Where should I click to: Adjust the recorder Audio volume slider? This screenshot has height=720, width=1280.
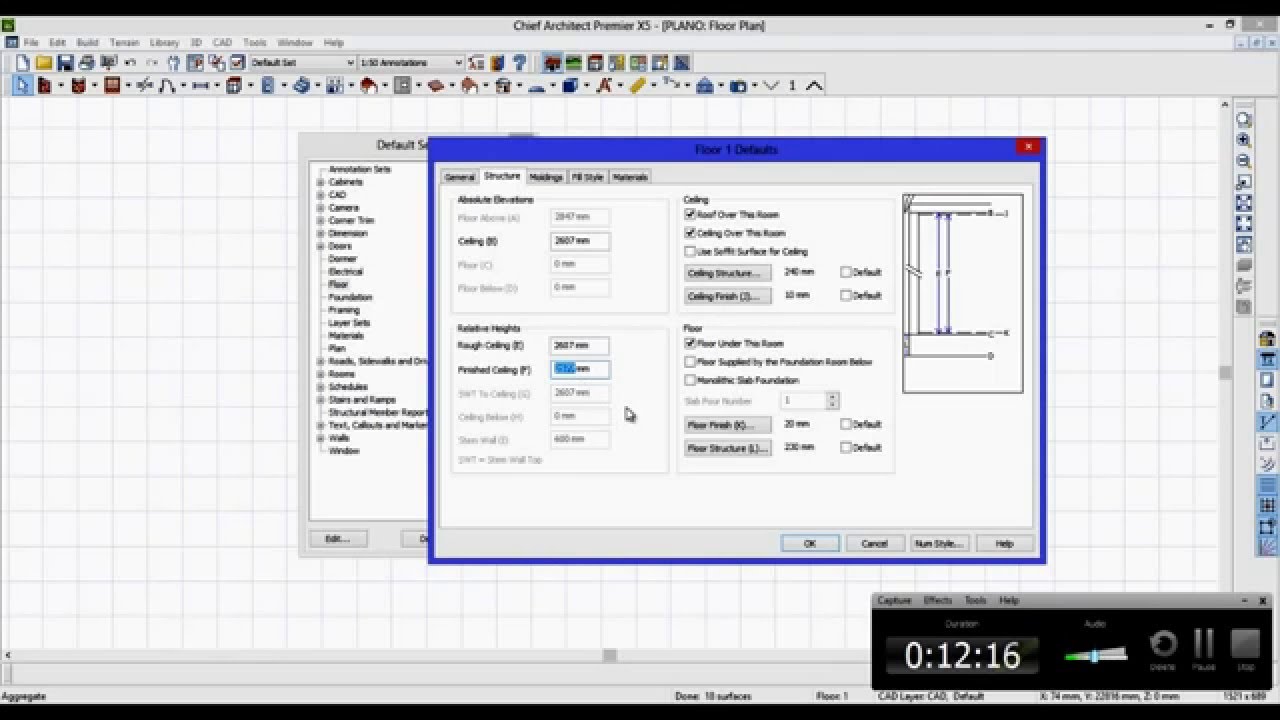(1095, 656)
